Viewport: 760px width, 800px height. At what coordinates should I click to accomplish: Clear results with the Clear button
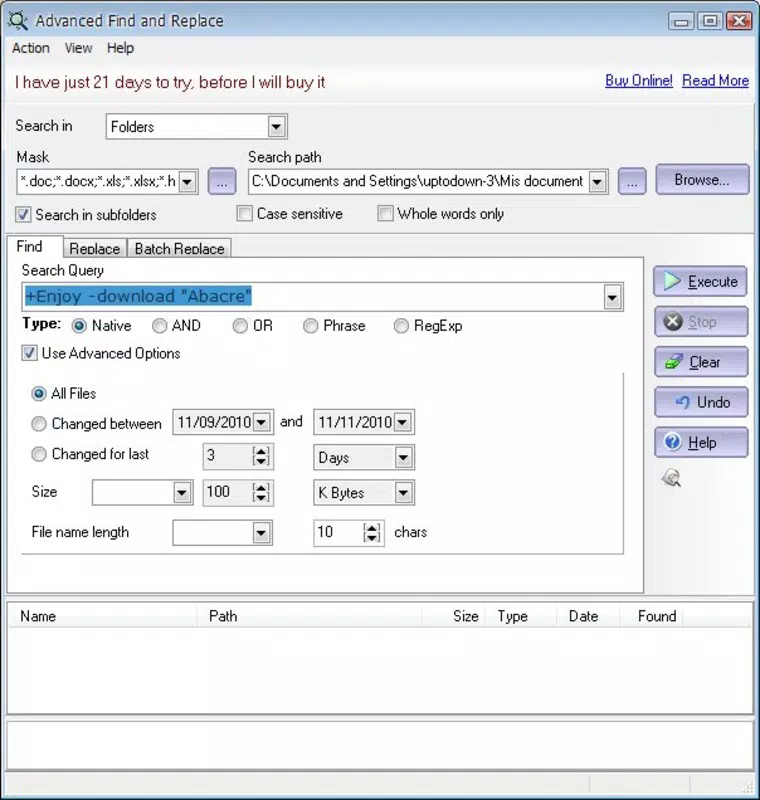(701, 362)
